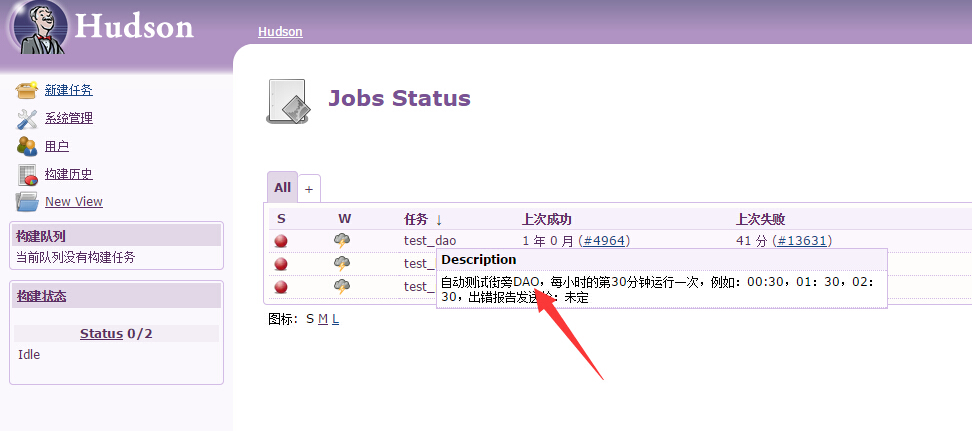This screenshot has width=972, height=431.
Task: Click the + tab to add a view
Action: 309,189
